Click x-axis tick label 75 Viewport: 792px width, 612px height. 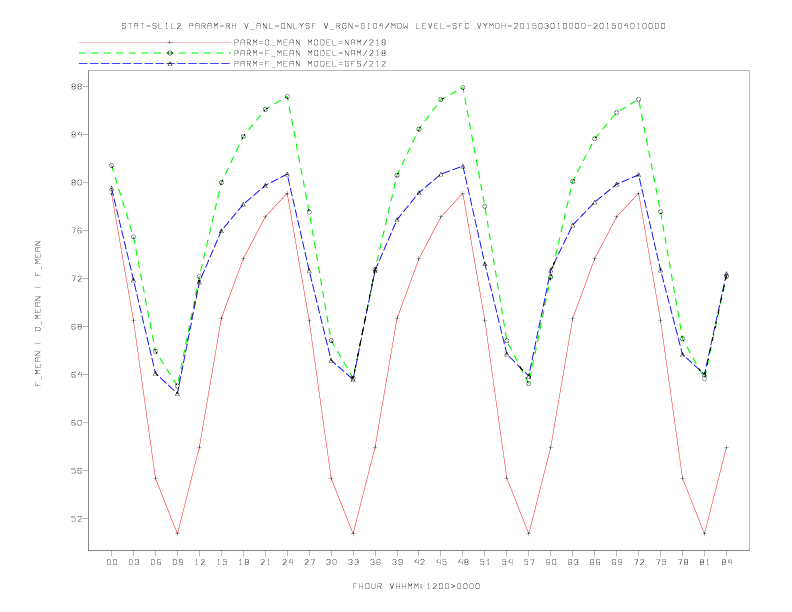pos(661,562)
